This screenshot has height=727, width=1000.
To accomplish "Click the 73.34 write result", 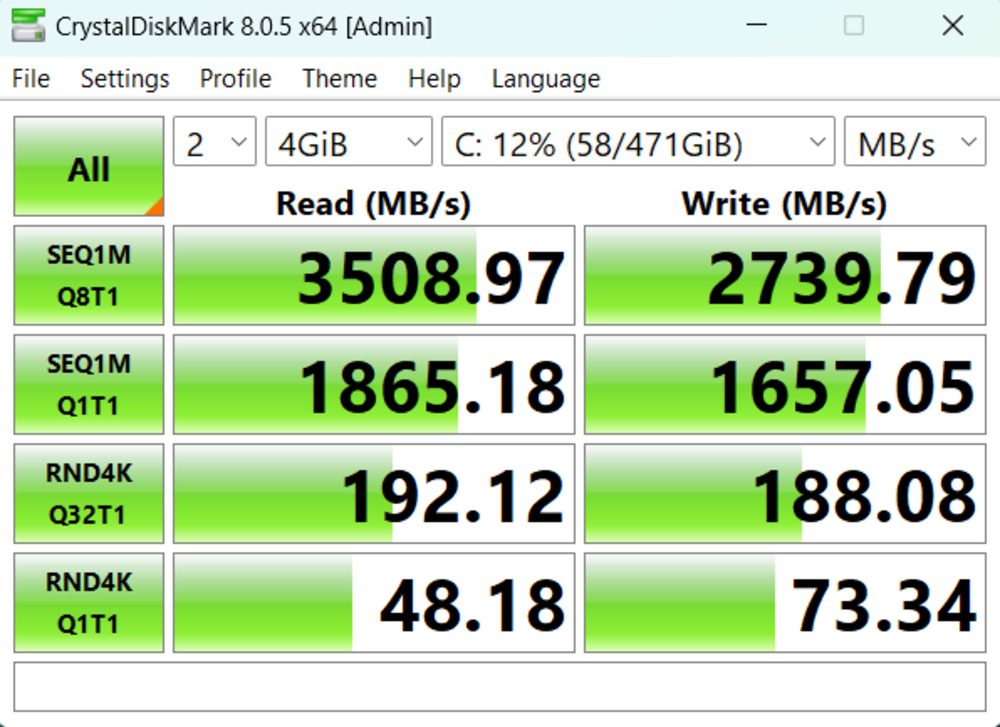I will [x=785, y=603].
